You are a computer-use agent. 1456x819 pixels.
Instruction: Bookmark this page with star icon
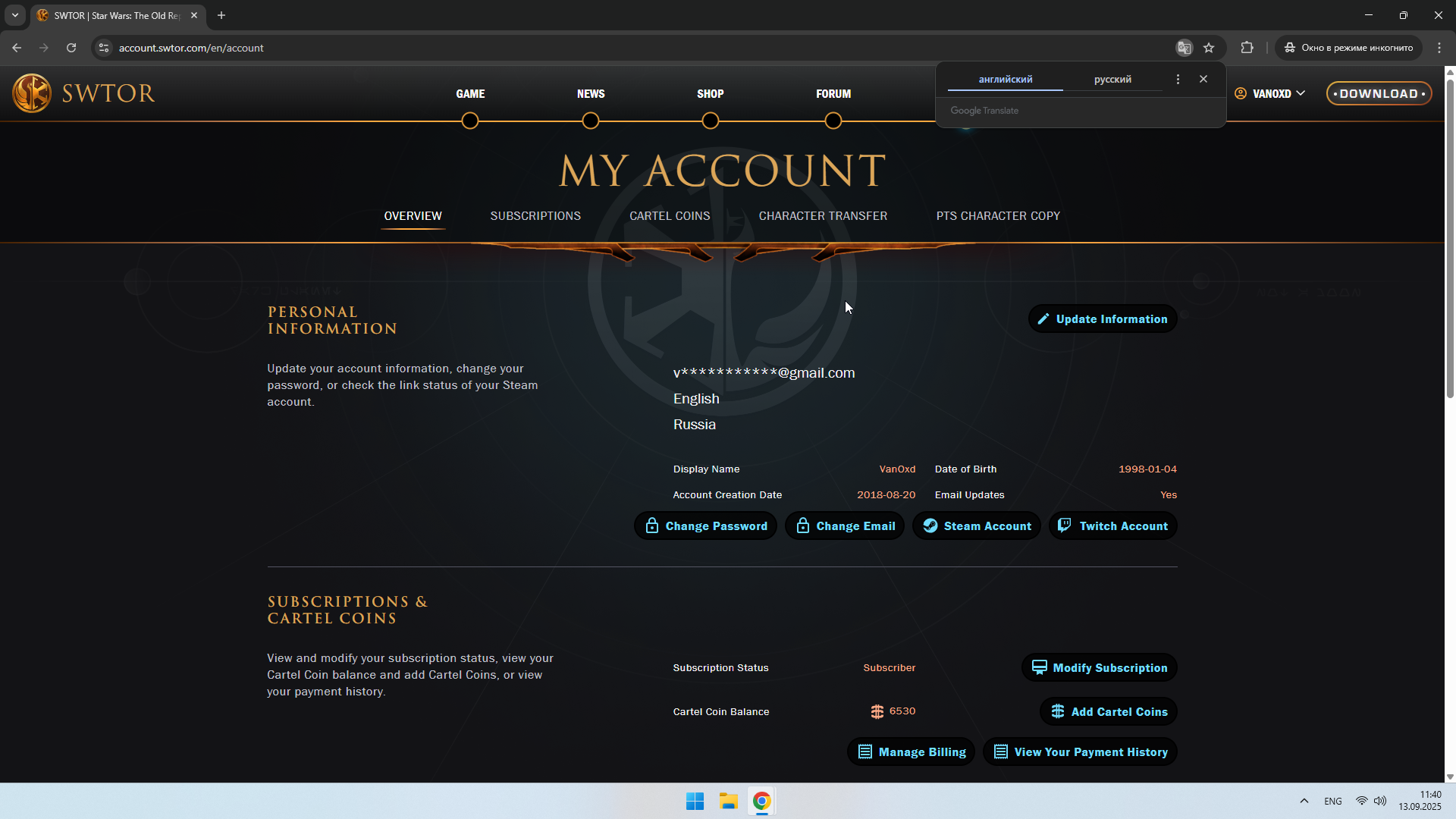point(1209,48)
